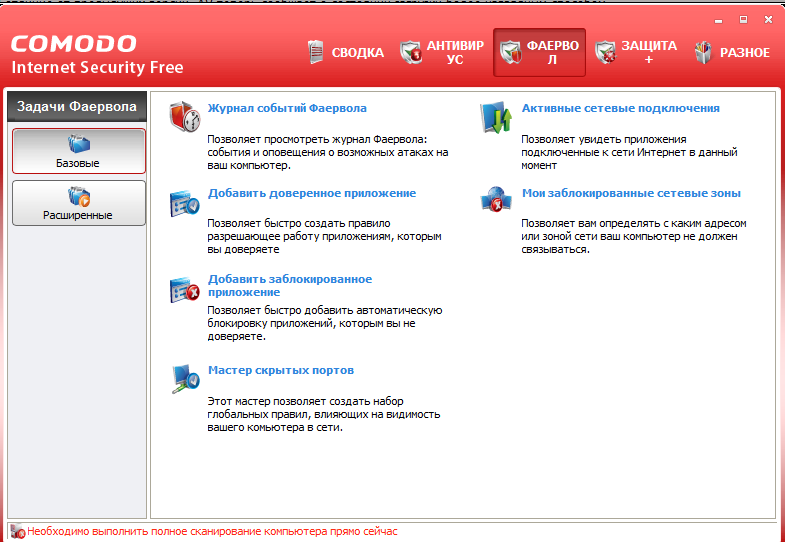This screenshot has width=785, height=542.
Task: Click the status bar warning icon
Action: 18,531
